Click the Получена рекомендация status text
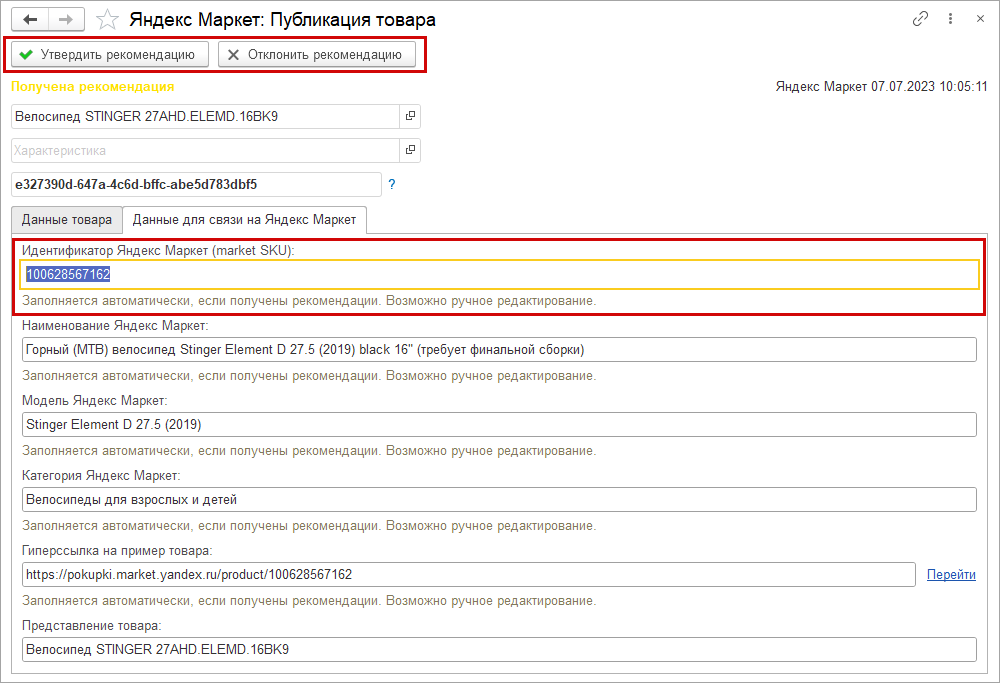The image size is (1000, 683). tap(92, 87)
